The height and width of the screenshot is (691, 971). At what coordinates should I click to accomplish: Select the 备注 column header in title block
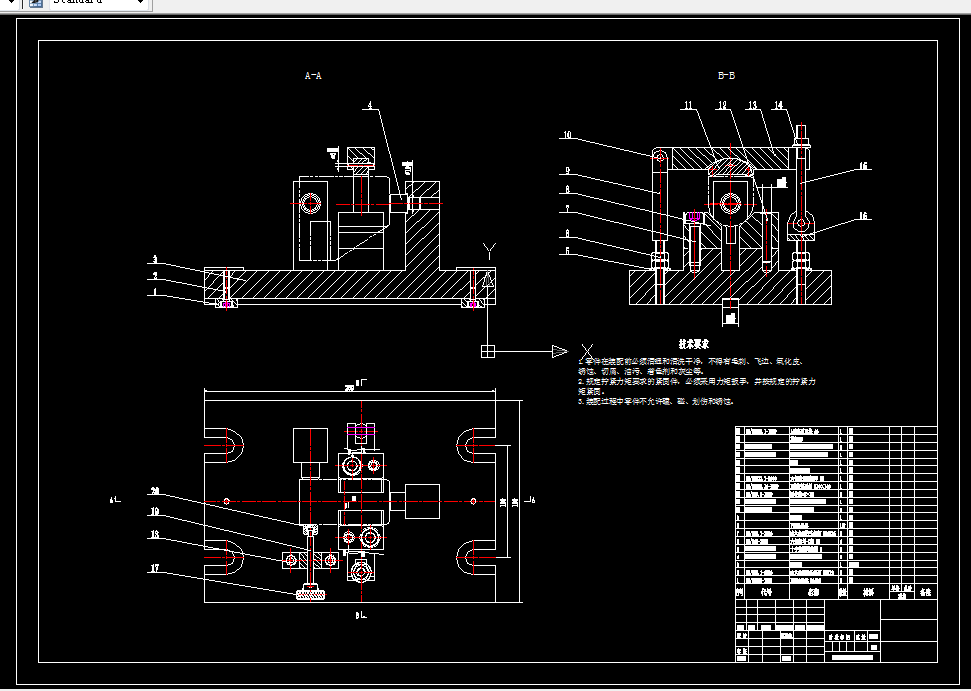925,593
